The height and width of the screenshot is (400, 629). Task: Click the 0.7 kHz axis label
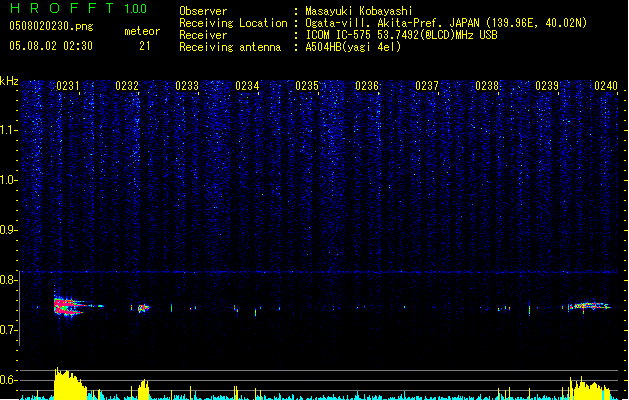(9, 330)
